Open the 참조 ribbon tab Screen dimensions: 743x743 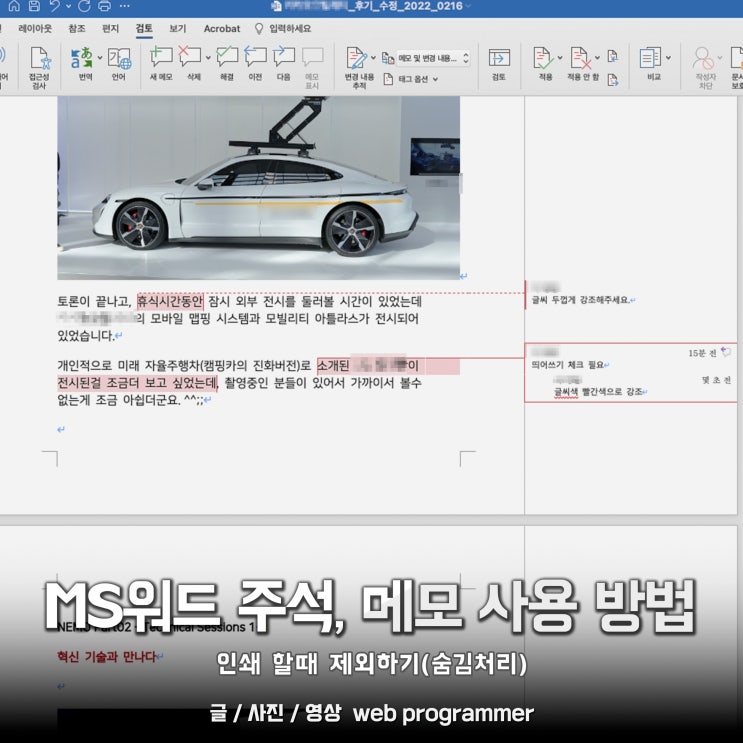pyautogui.click(x=77, y=28)
